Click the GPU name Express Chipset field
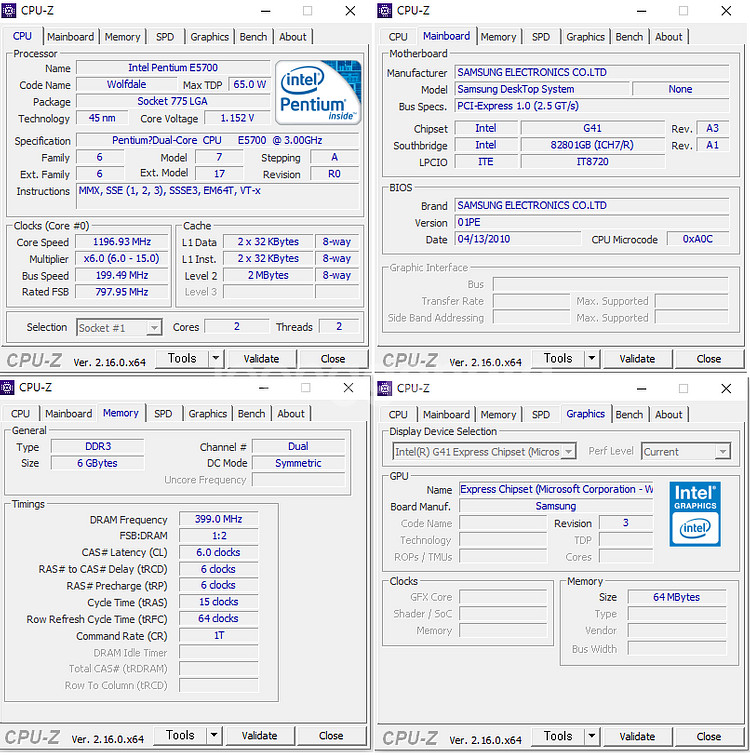 (x=556, y=490)
